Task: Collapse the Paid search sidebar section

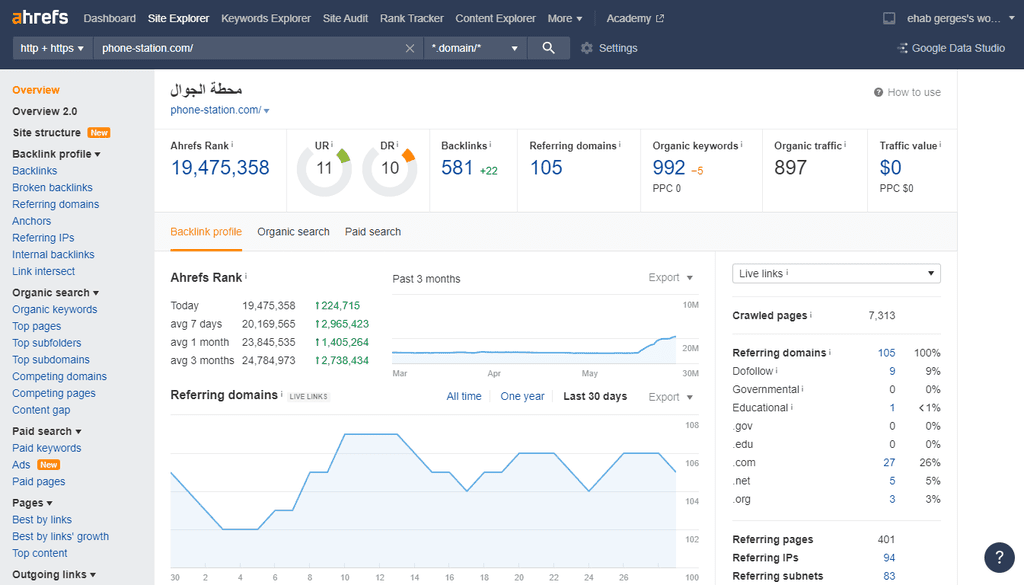Action: 46,431
